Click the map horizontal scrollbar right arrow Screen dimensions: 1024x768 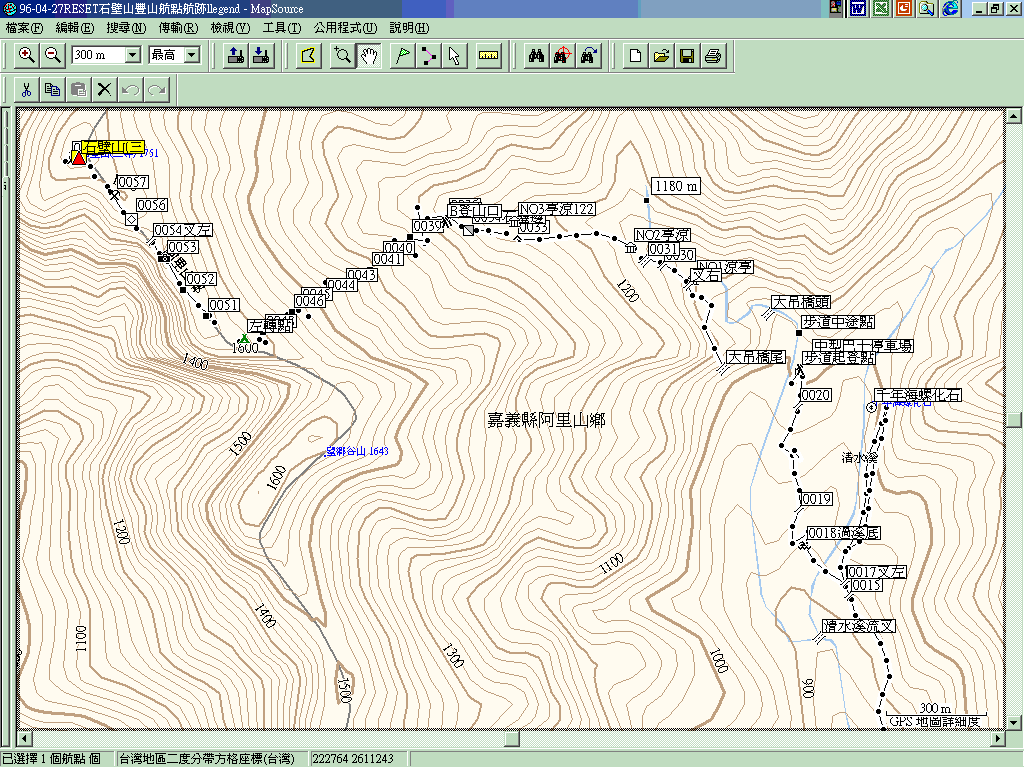click(x=998, y=739)
